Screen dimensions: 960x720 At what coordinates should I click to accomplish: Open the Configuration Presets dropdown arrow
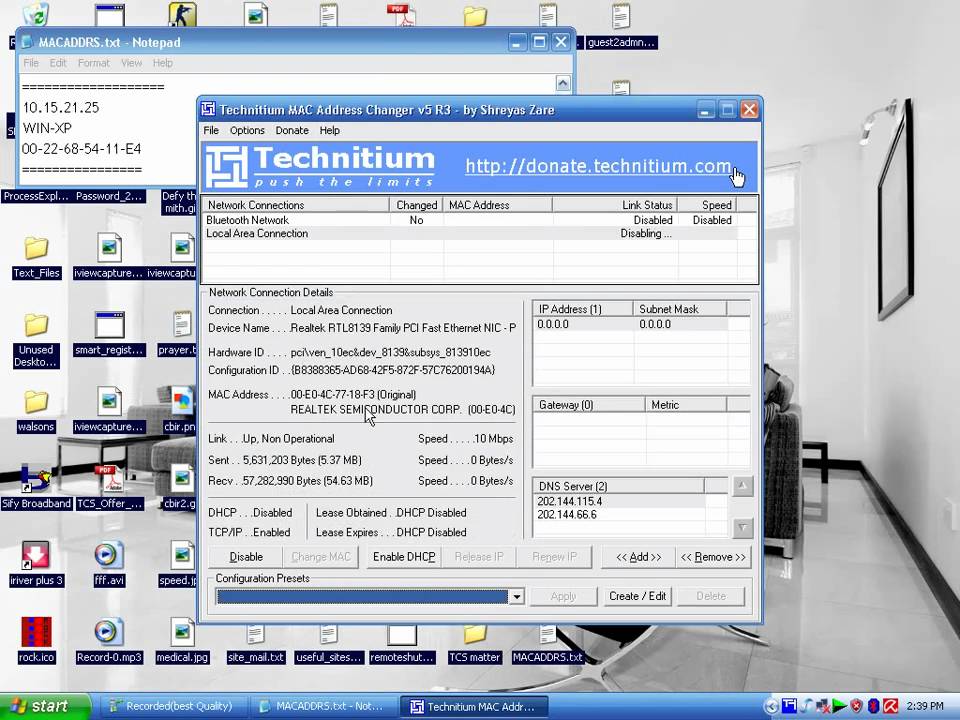point(517,596)
